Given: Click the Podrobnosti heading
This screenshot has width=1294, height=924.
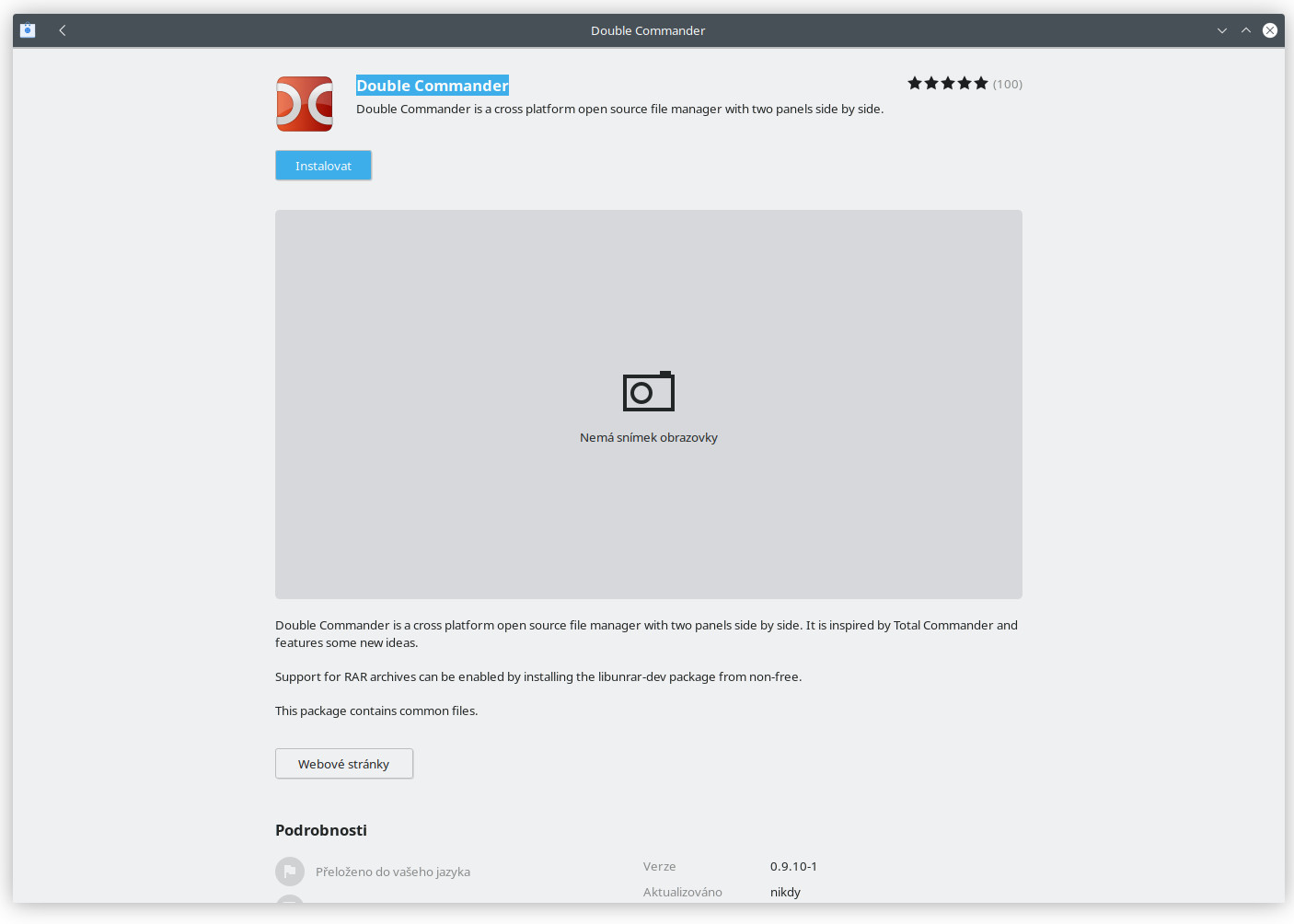Looking at the screenshot, I should tap(321, 830).
